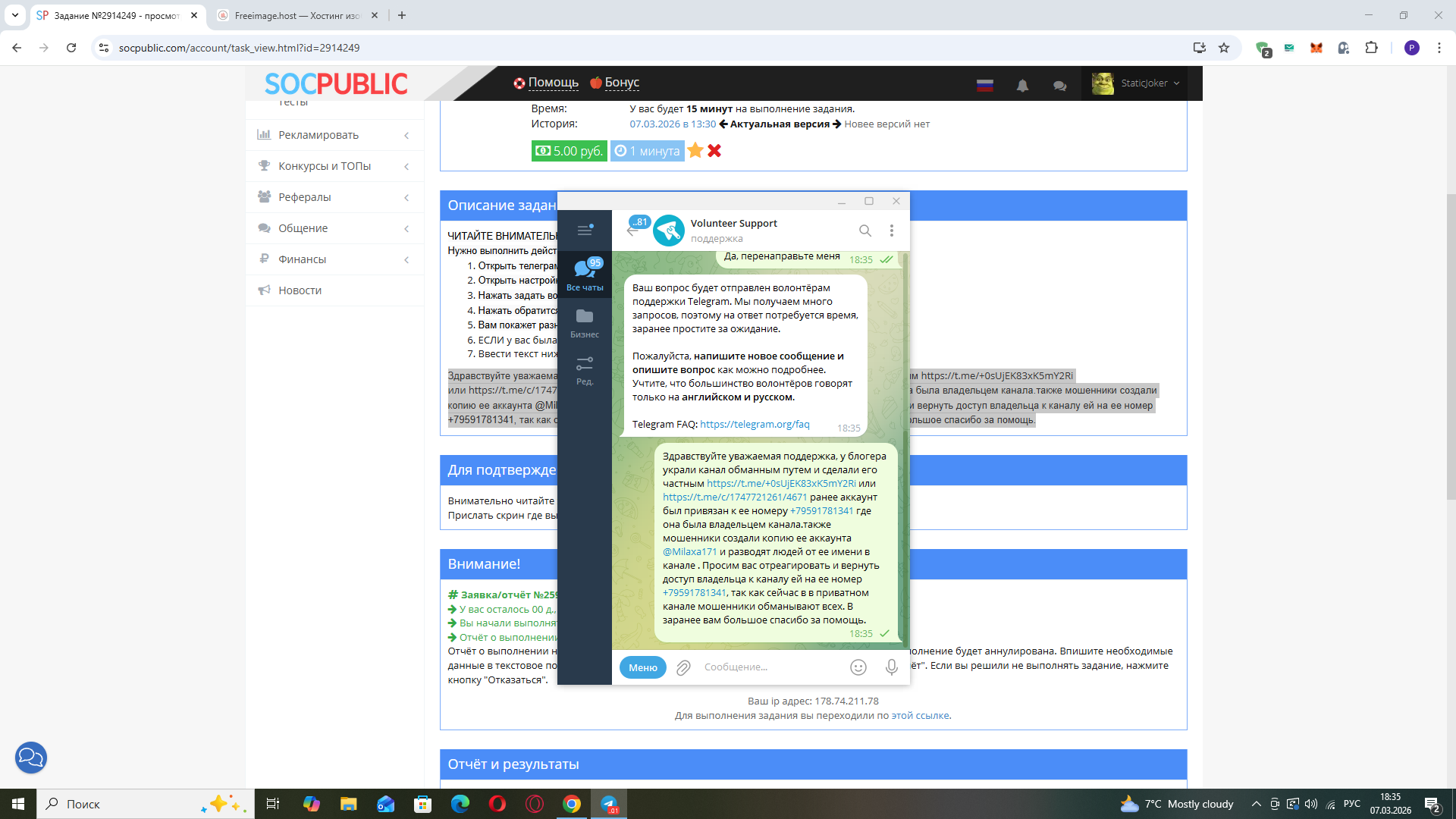
Task: Open File Explorer from the taskbar
Action: [x=348, y=804]
